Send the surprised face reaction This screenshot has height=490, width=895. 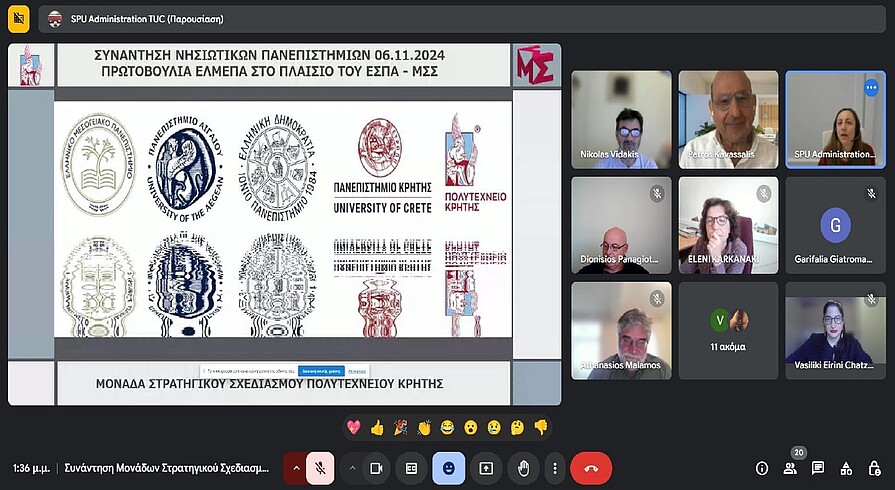(x=471, y=427)
